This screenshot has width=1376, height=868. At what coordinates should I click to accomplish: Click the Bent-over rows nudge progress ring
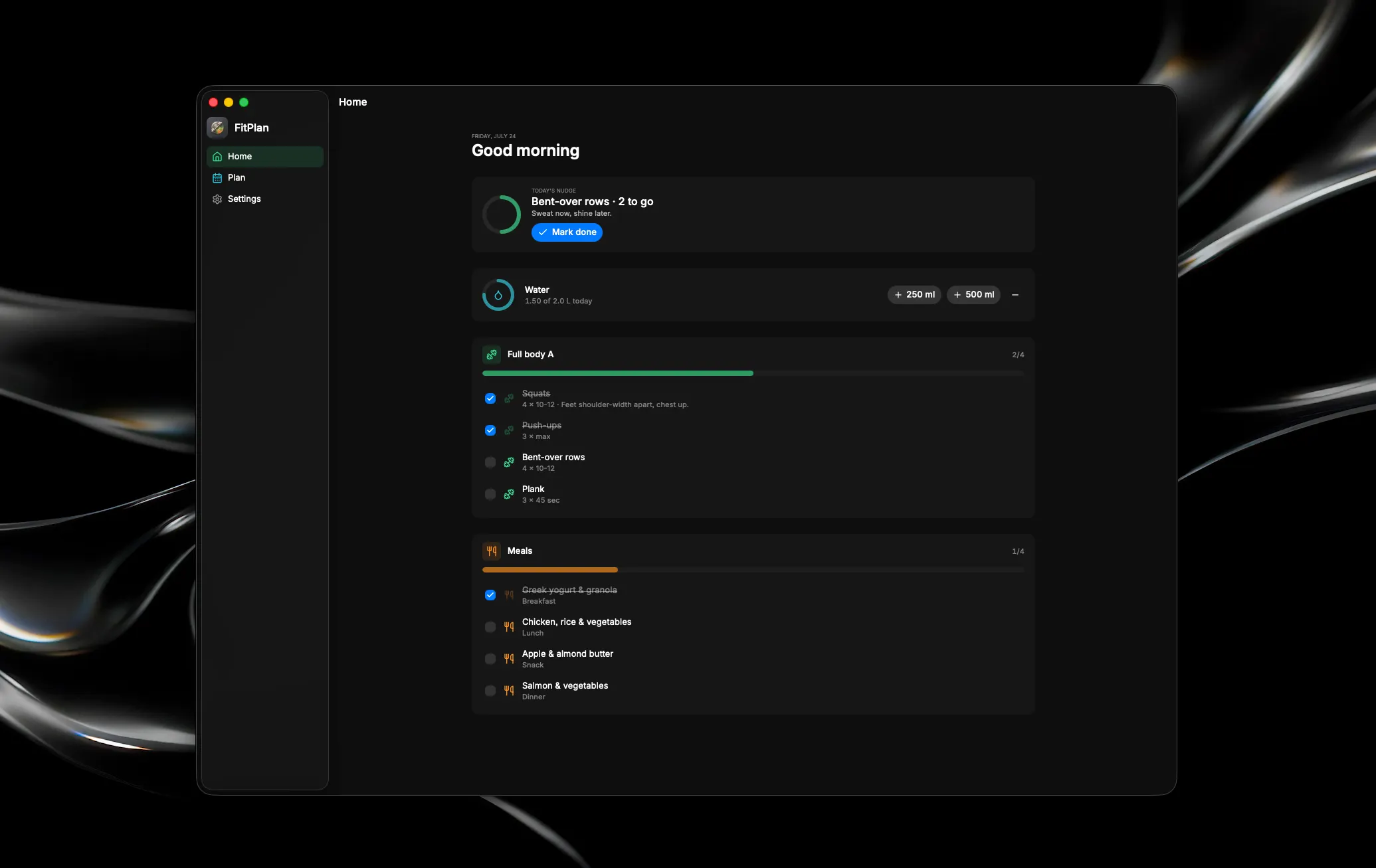coord(502,215)
